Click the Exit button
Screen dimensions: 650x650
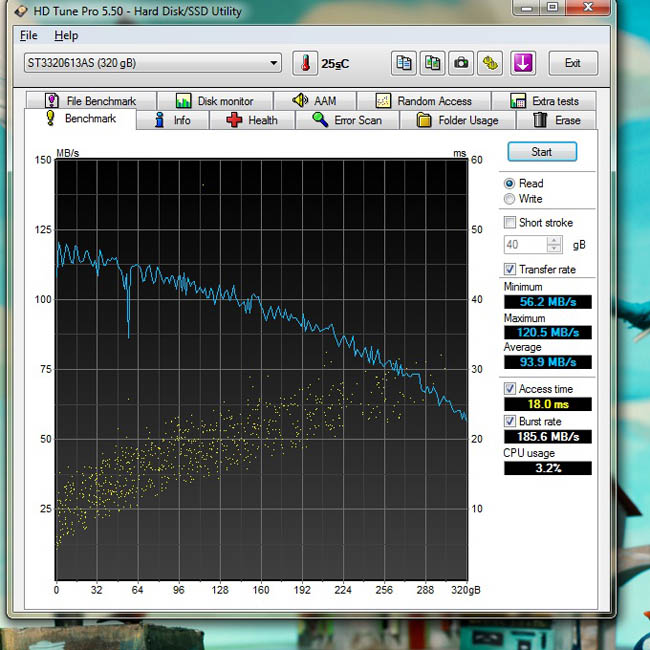point(573,63)
